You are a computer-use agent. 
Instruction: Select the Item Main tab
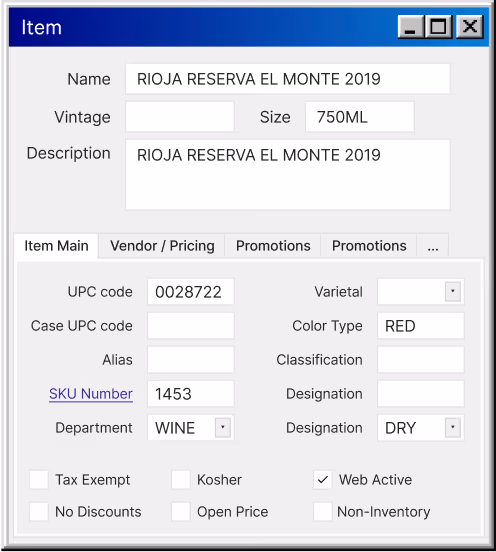point(56,246)
